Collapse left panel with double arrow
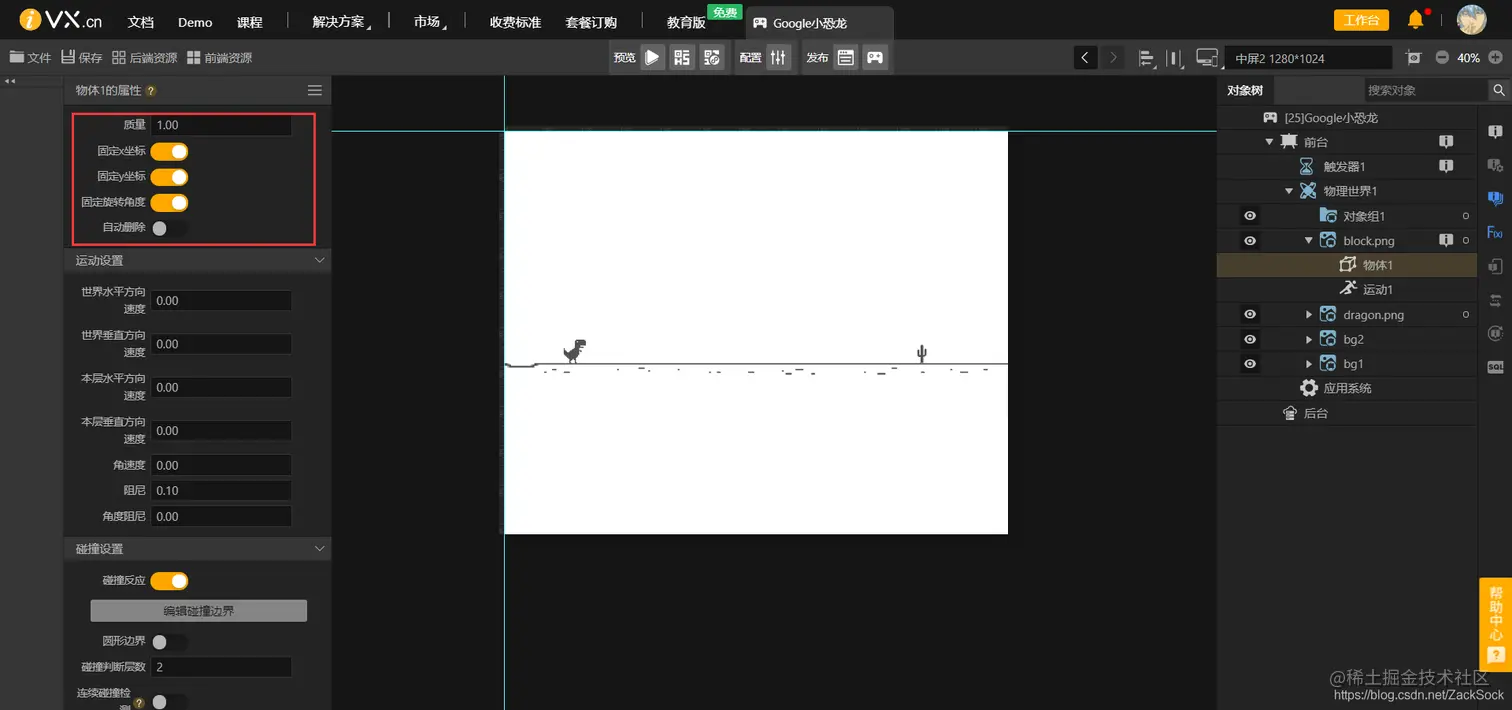Image resolution: width=1512 pixels, height=710 pixels. click(x=9, y=81)
